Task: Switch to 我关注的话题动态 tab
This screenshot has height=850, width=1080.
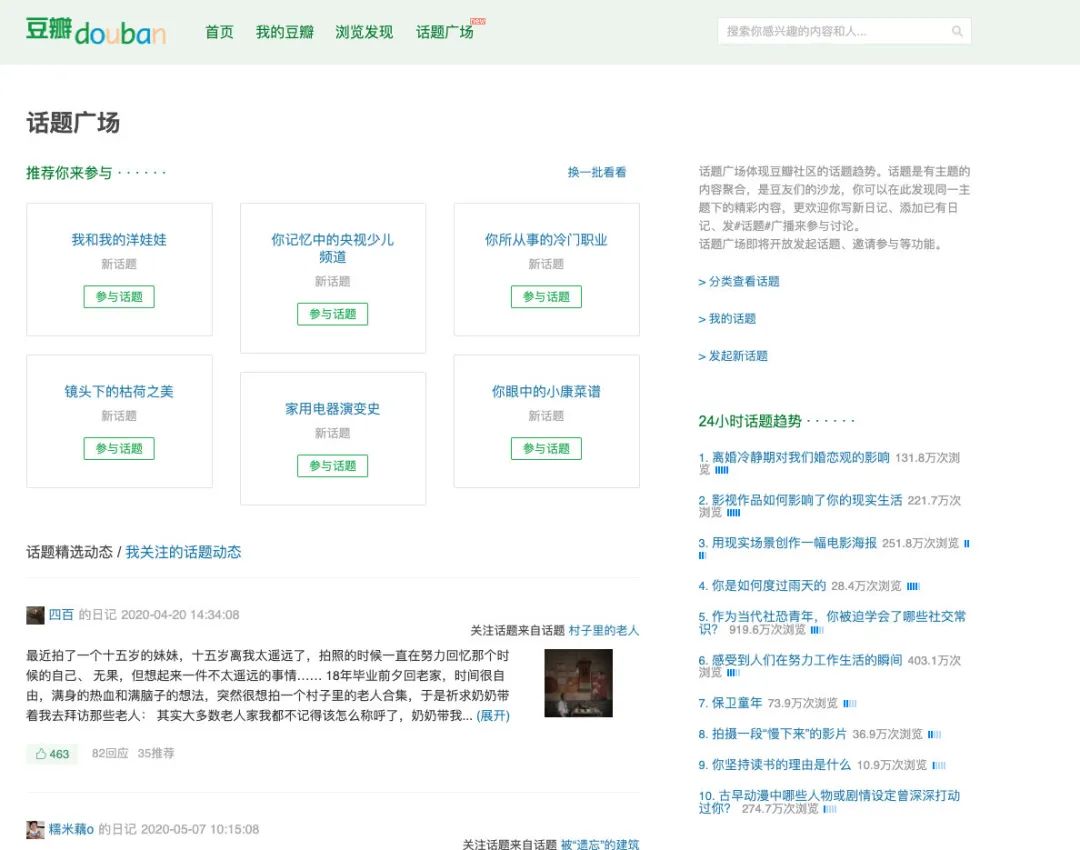Action: tap(183, 552)
